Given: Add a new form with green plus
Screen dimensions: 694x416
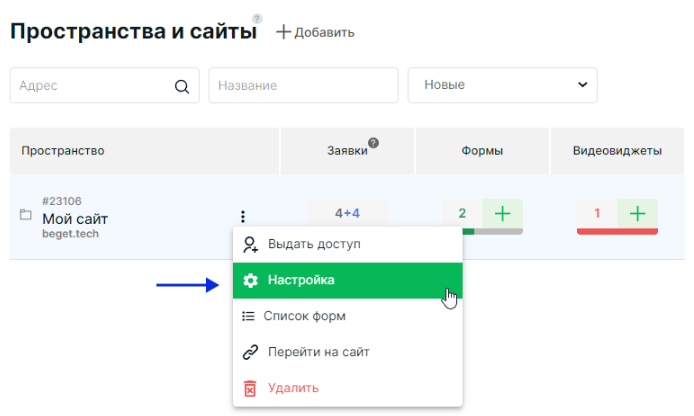Looking at the screenshot, I should (x=502, y=214).
